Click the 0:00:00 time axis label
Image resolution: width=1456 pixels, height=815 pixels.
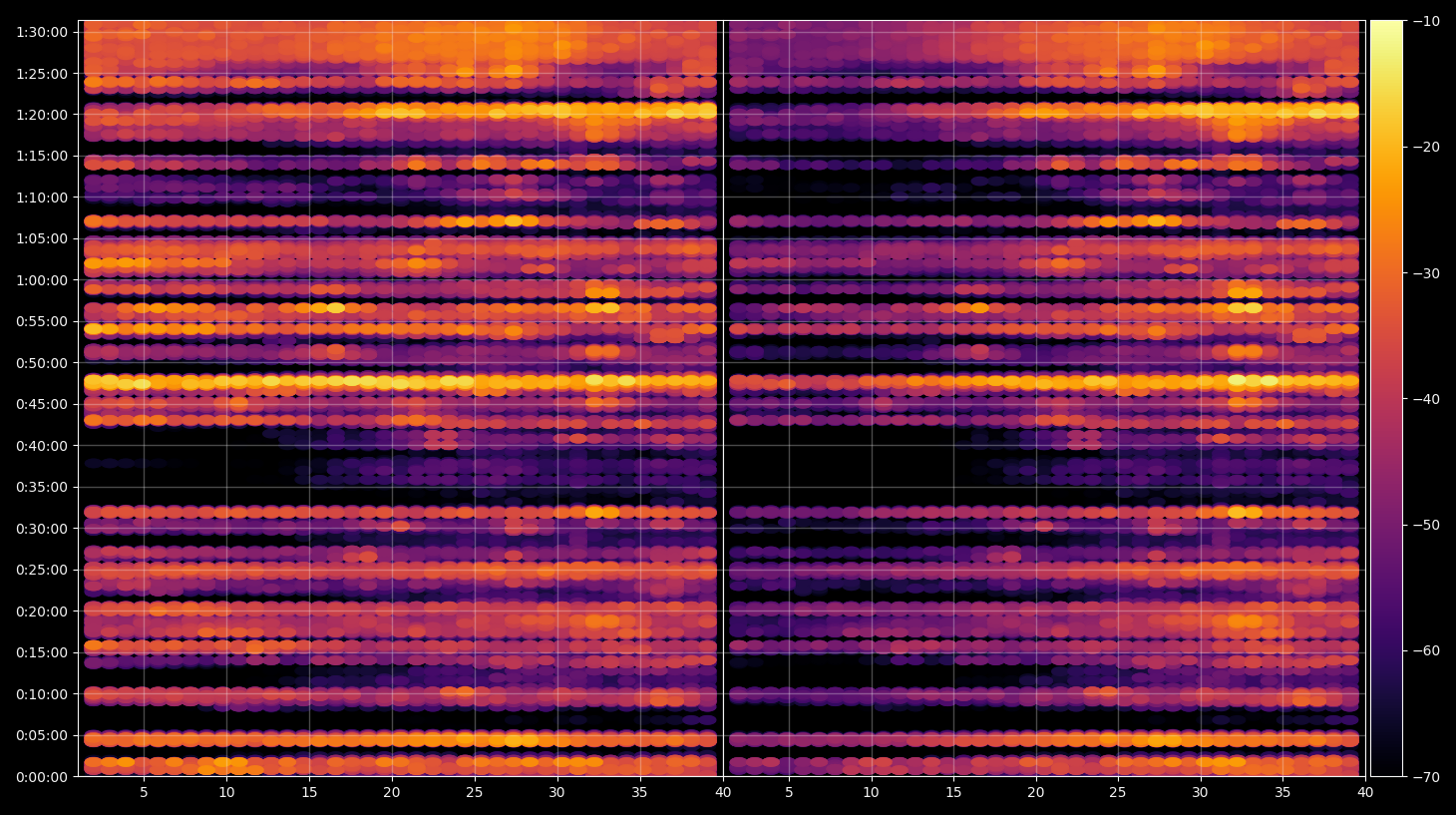[x=42, y=777]
